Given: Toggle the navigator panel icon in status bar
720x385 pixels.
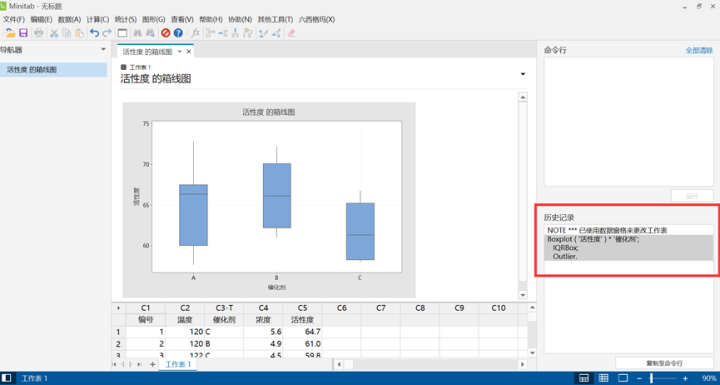Looking at the screenshot, I should point(7,378).
